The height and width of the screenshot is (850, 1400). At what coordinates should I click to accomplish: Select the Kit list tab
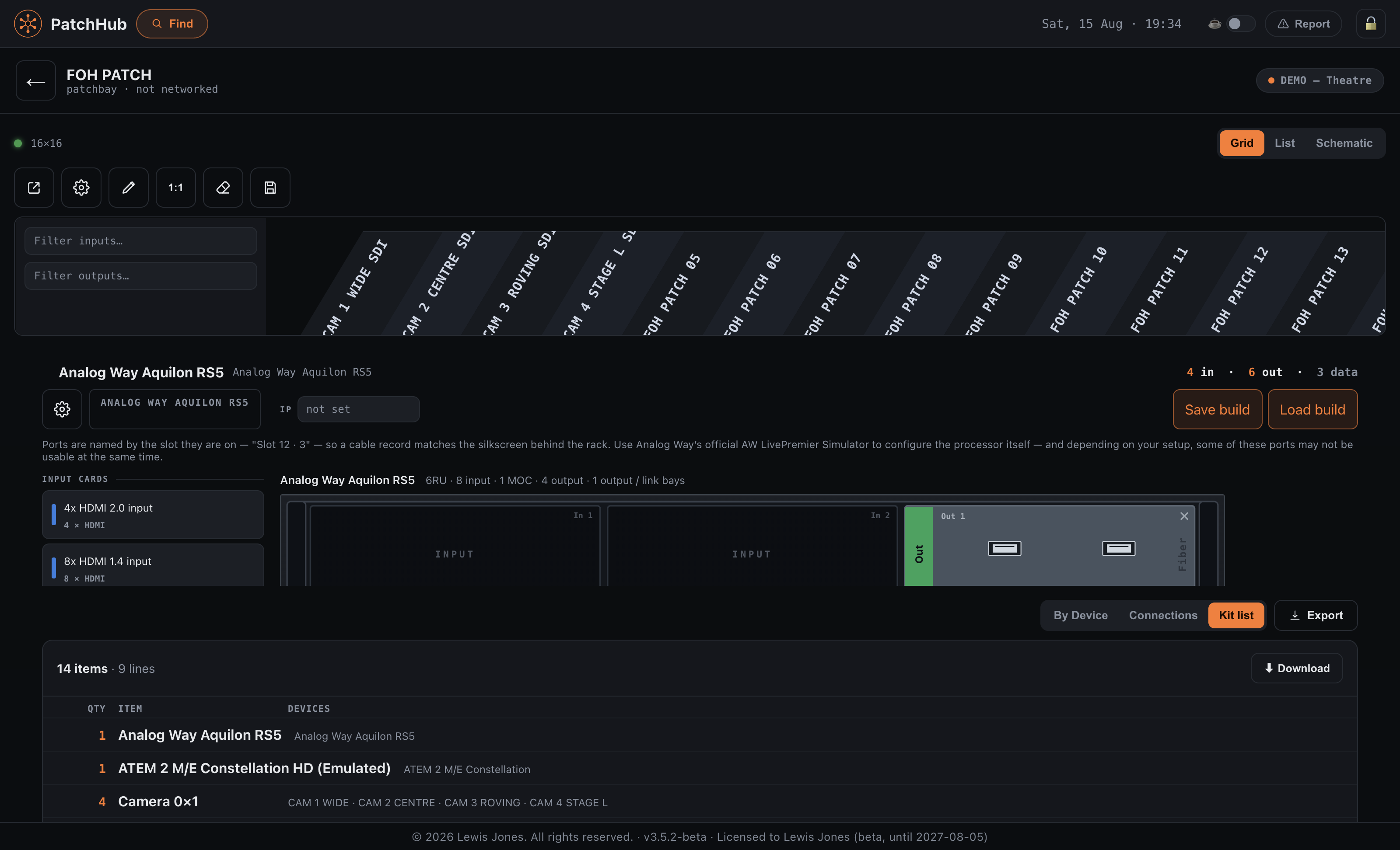click(x=1236, y=616)
